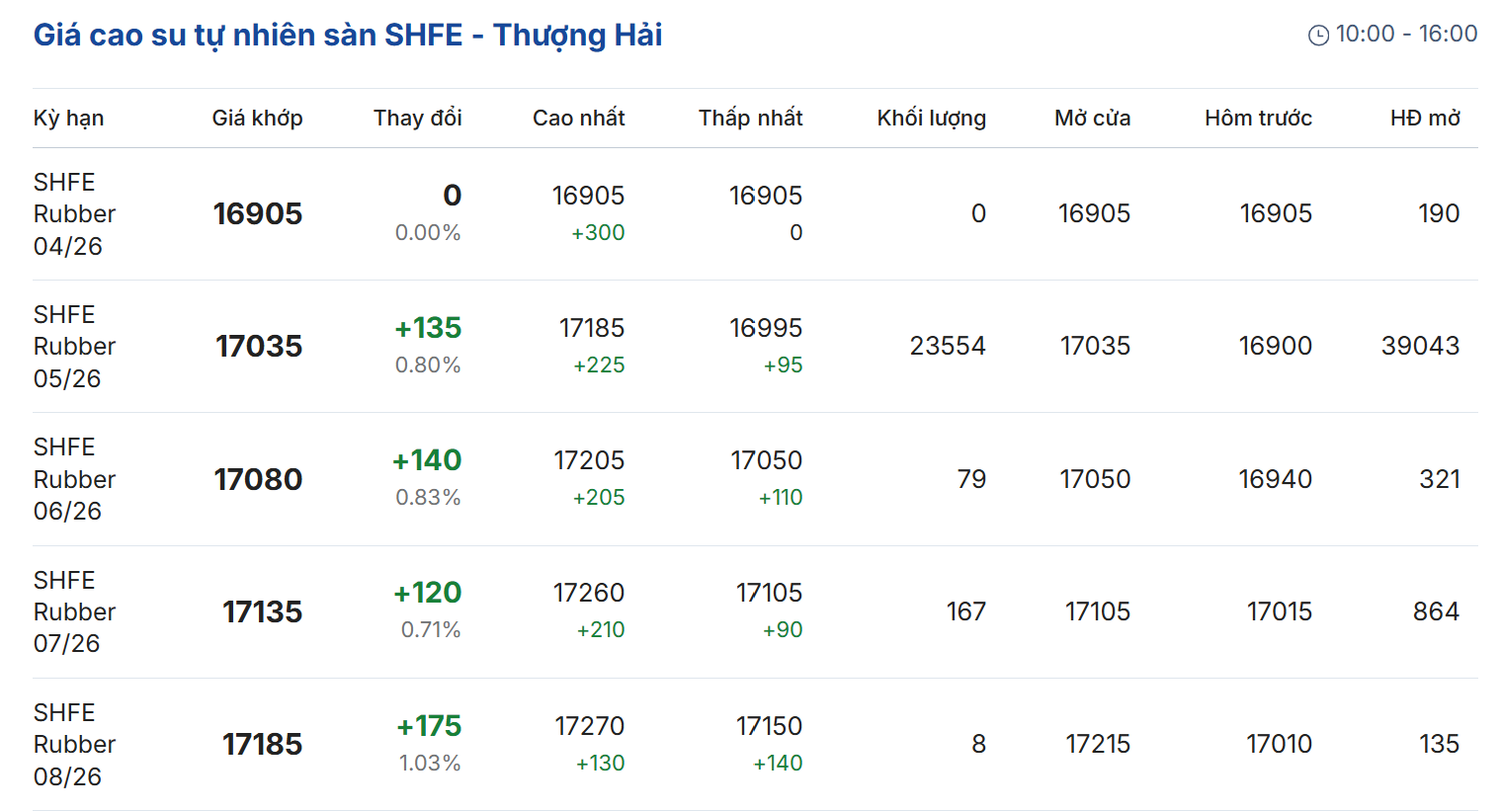Click the Cao nhất column header
Screen dimensions: 1502x812
[578, 119]
